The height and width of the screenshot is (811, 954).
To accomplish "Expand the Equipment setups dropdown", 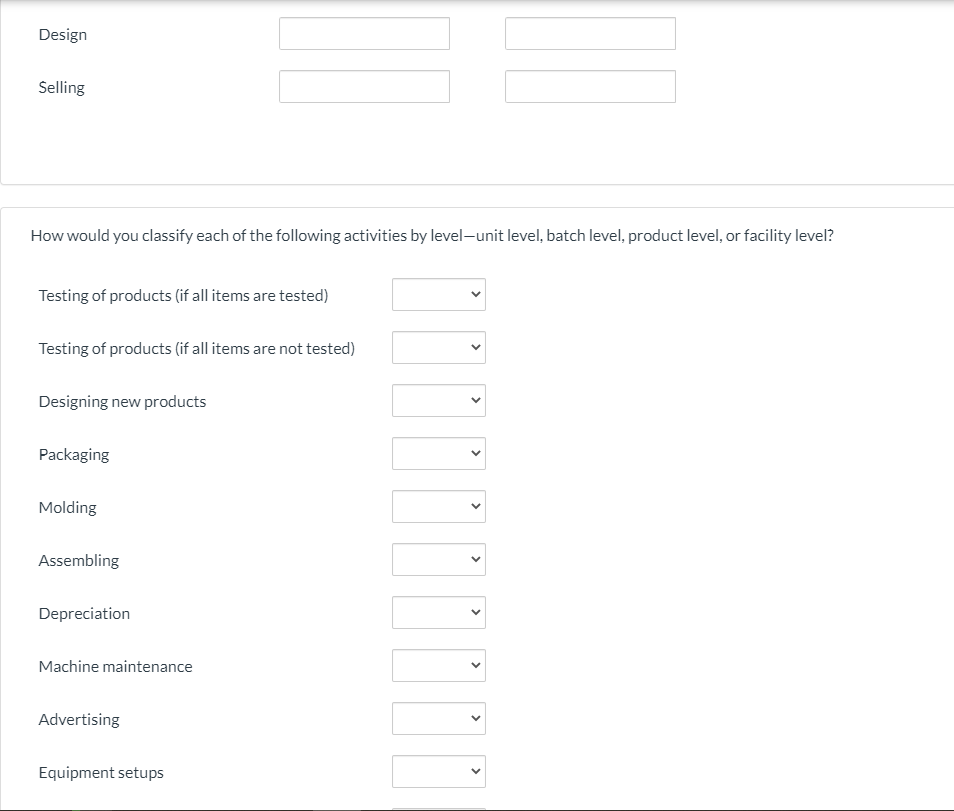I will (x=438, y=771).
